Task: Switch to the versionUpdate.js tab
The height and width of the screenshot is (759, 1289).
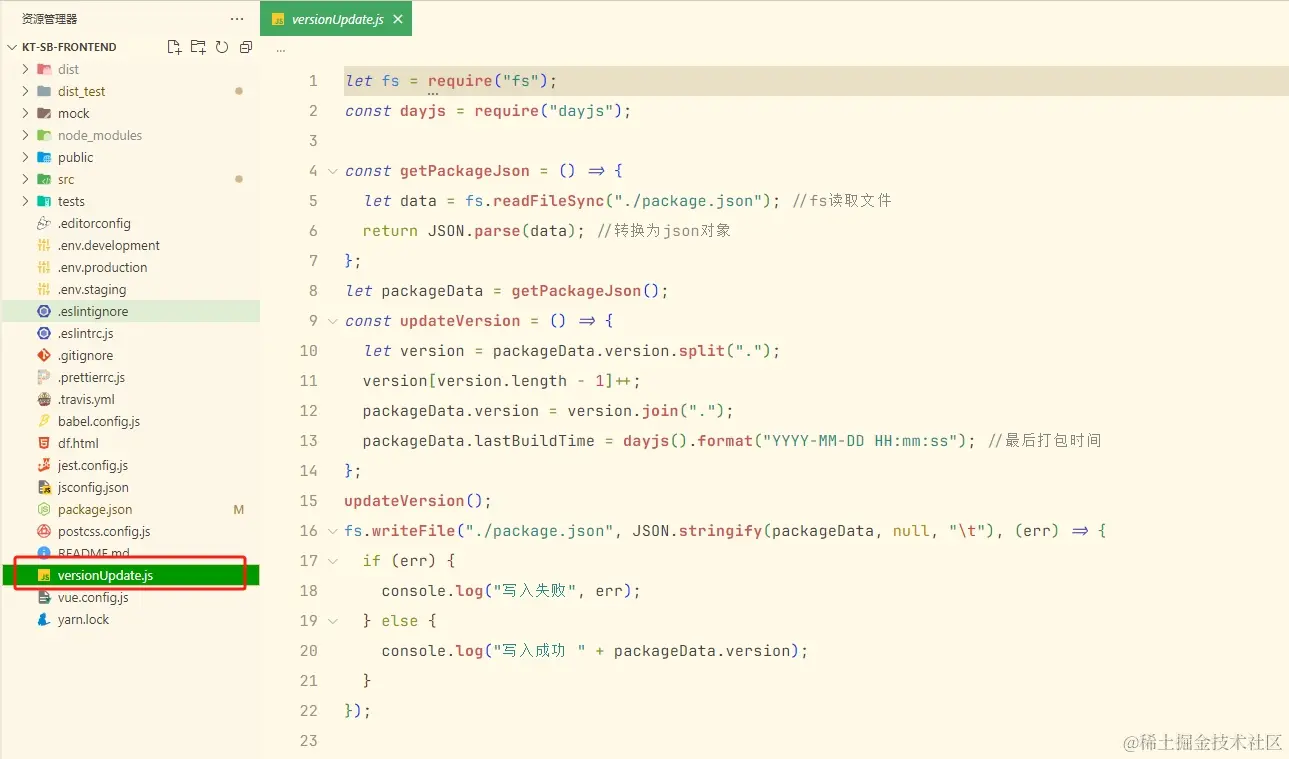Action: pyautogui.click(x=330, y=18)
